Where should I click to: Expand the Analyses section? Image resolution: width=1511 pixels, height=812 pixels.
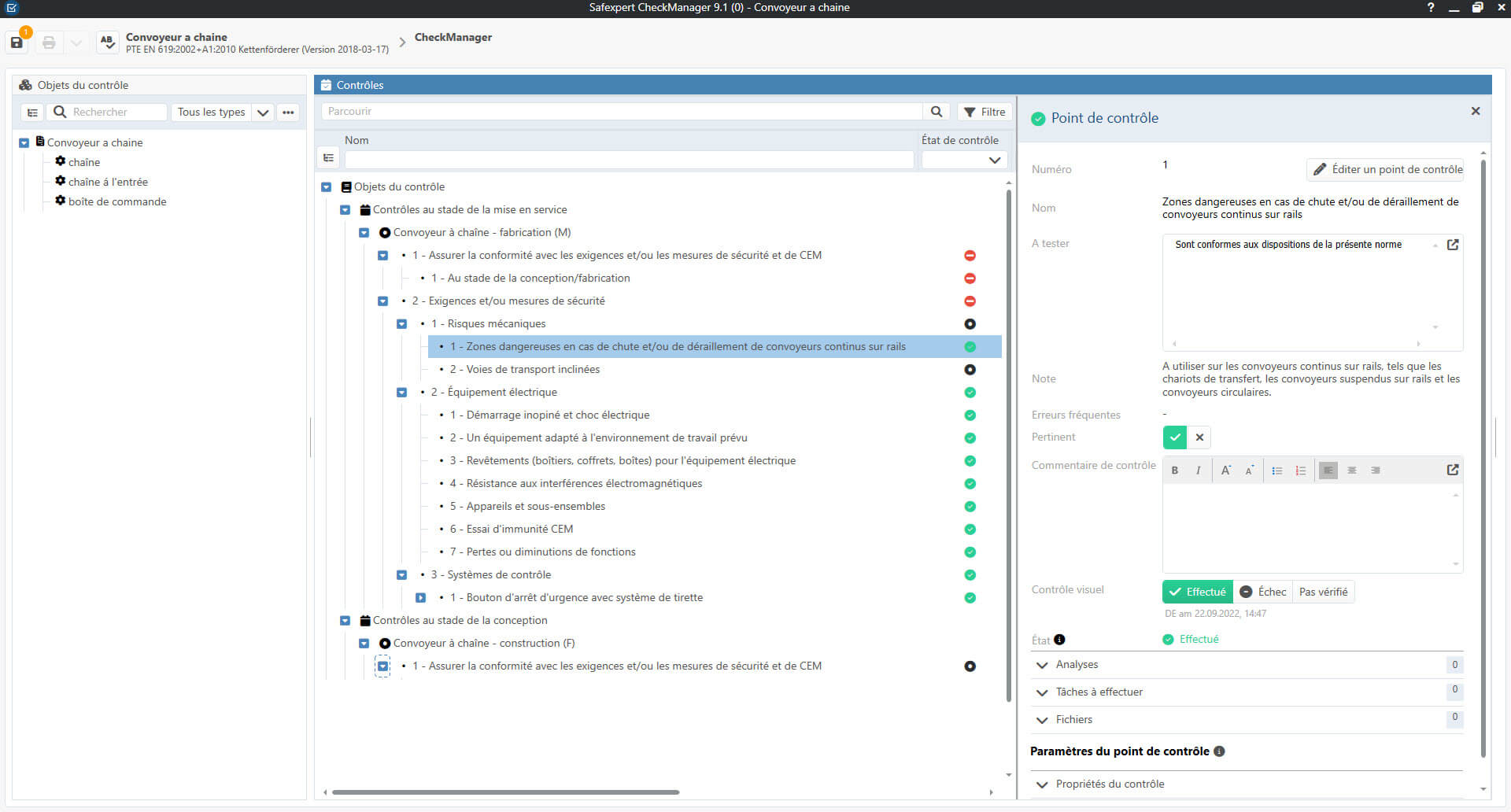point(1042,665)
